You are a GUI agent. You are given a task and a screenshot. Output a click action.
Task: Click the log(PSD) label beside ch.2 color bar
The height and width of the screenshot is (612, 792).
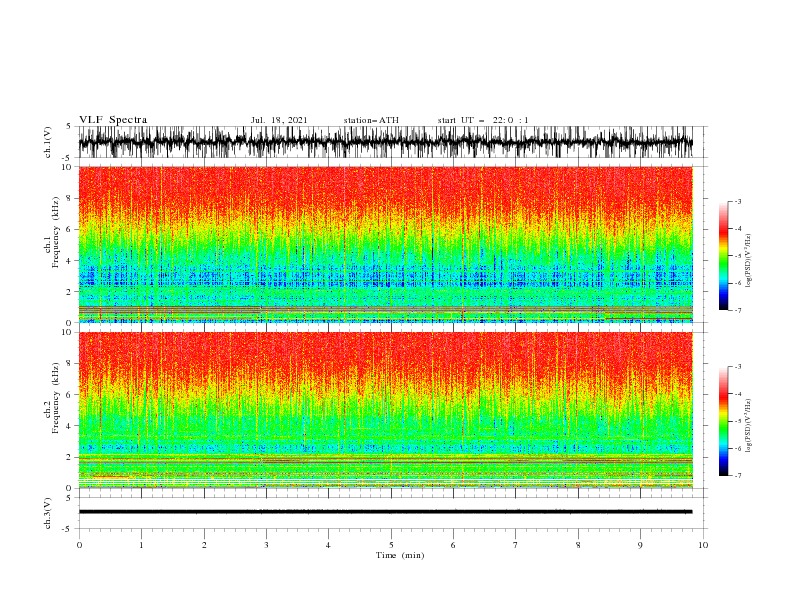pos(748,426)
